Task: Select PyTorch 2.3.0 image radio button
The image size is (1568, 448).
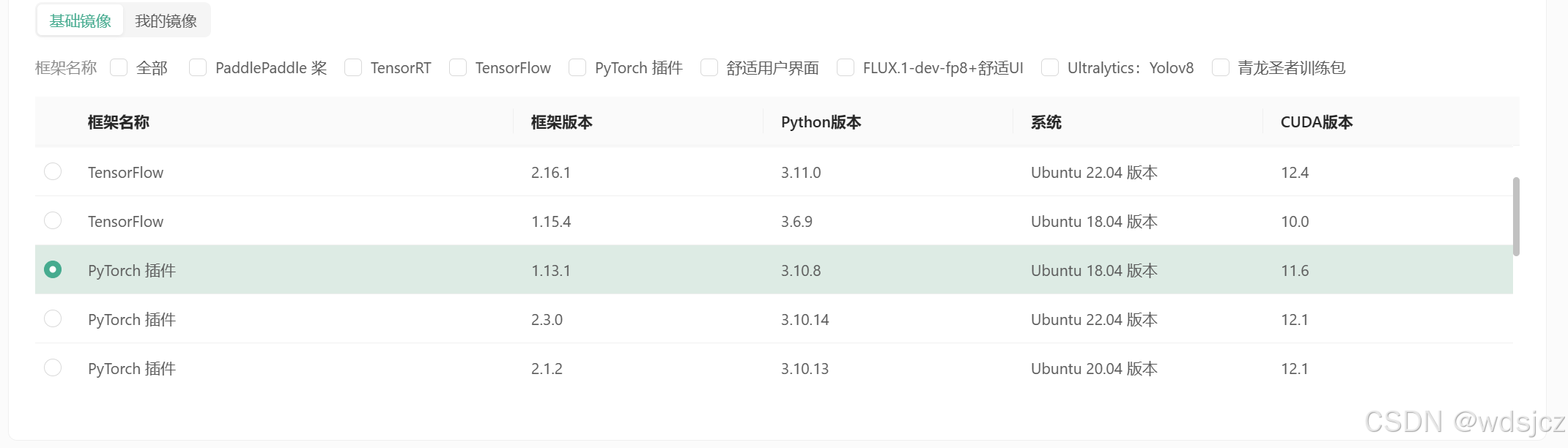Action: pyautogui.click(x=53, y=318)
